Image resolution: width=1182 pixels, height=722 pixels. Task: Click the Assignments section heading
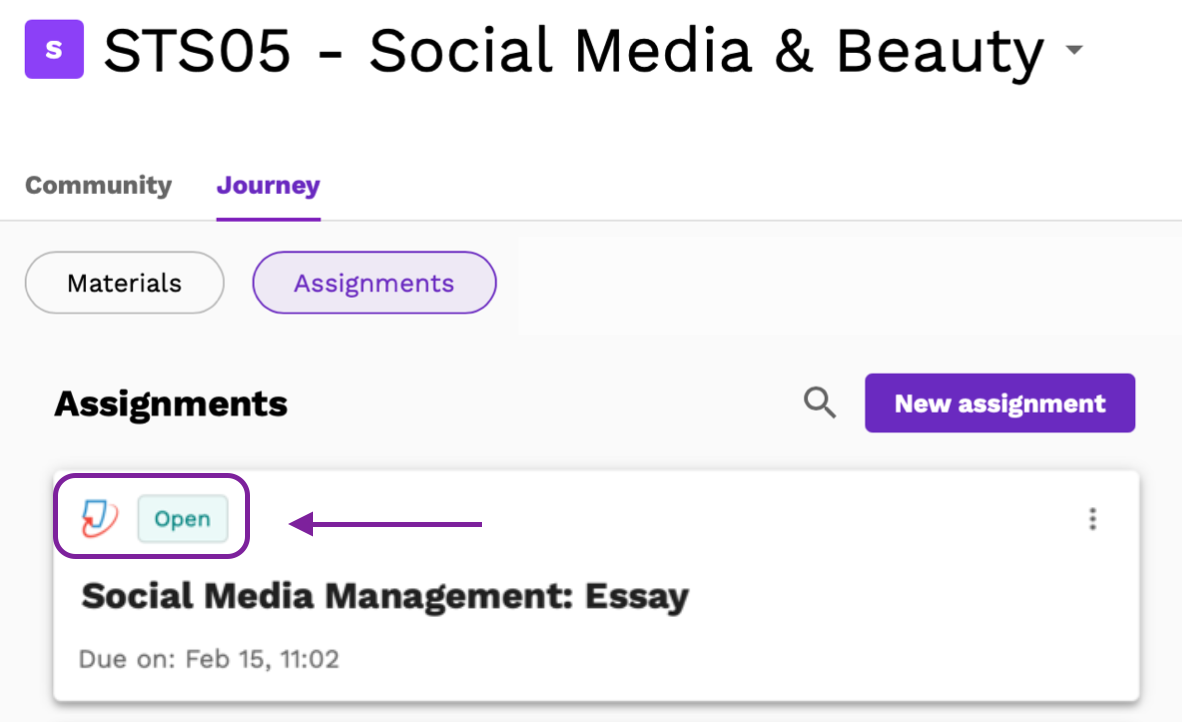point(170,404)
